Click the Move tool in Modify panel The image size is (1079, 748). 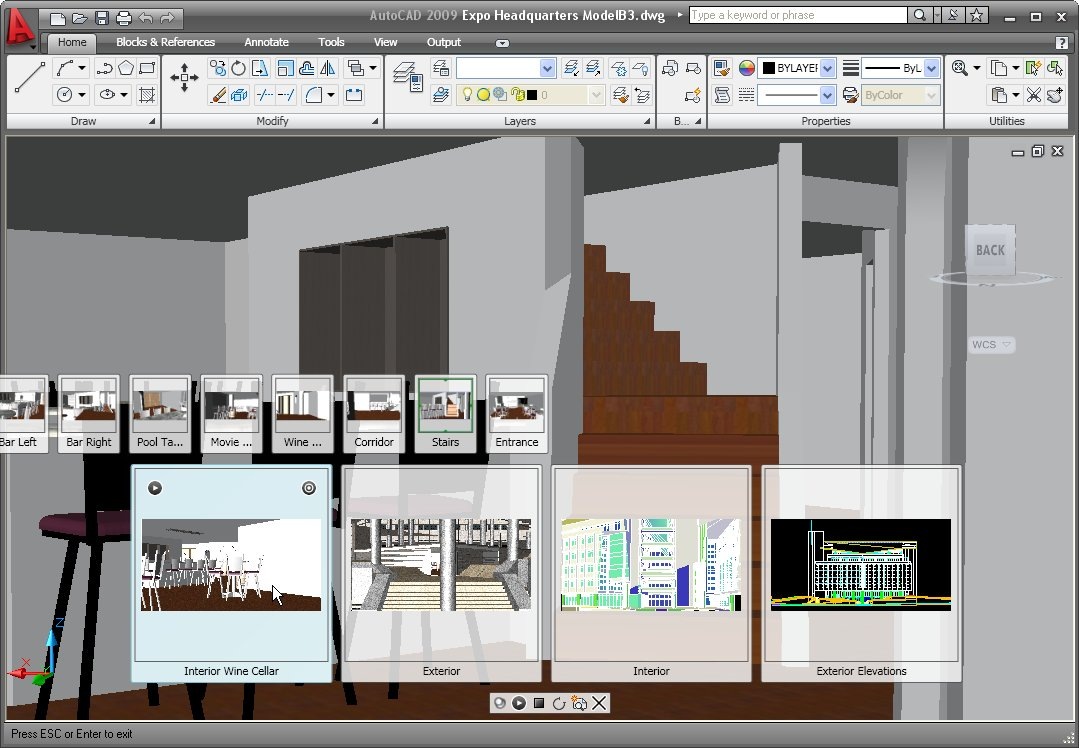coord(184,79)
